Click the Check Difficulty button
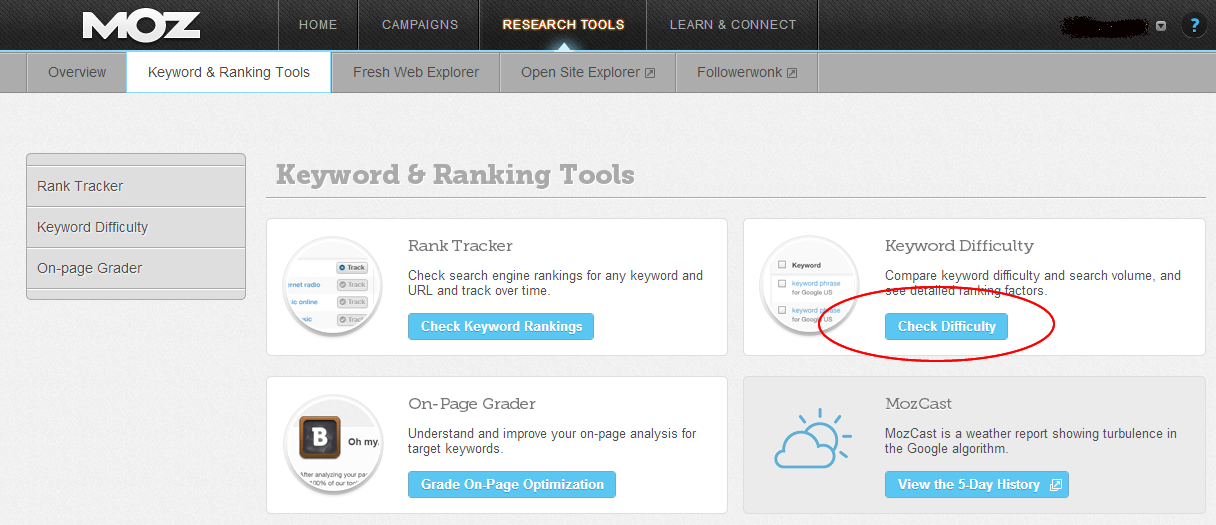 947,326
